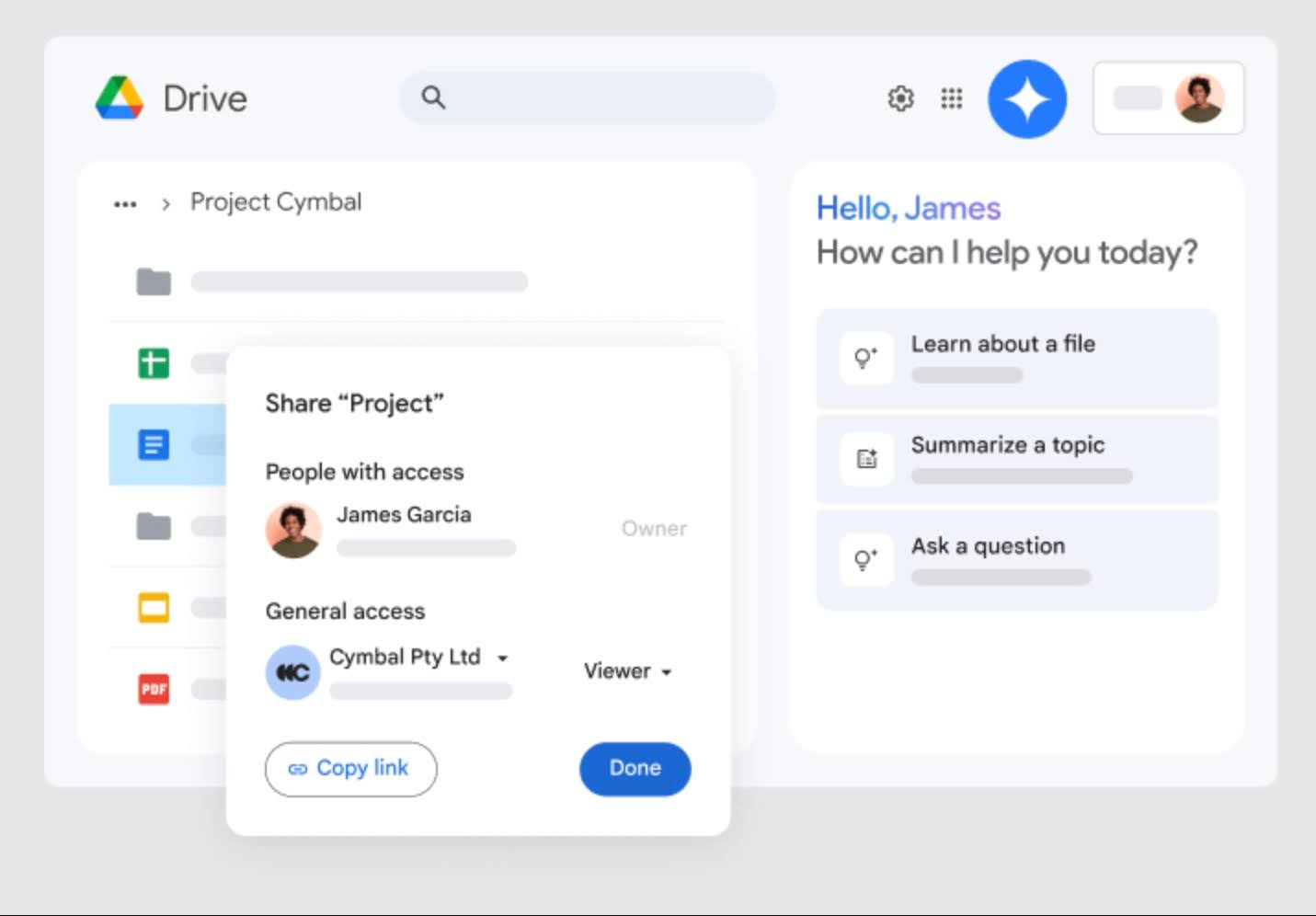The height and width of the screenshot is (916, 1316).
Task: Open the Google Drive home logo
Action: 119,96
